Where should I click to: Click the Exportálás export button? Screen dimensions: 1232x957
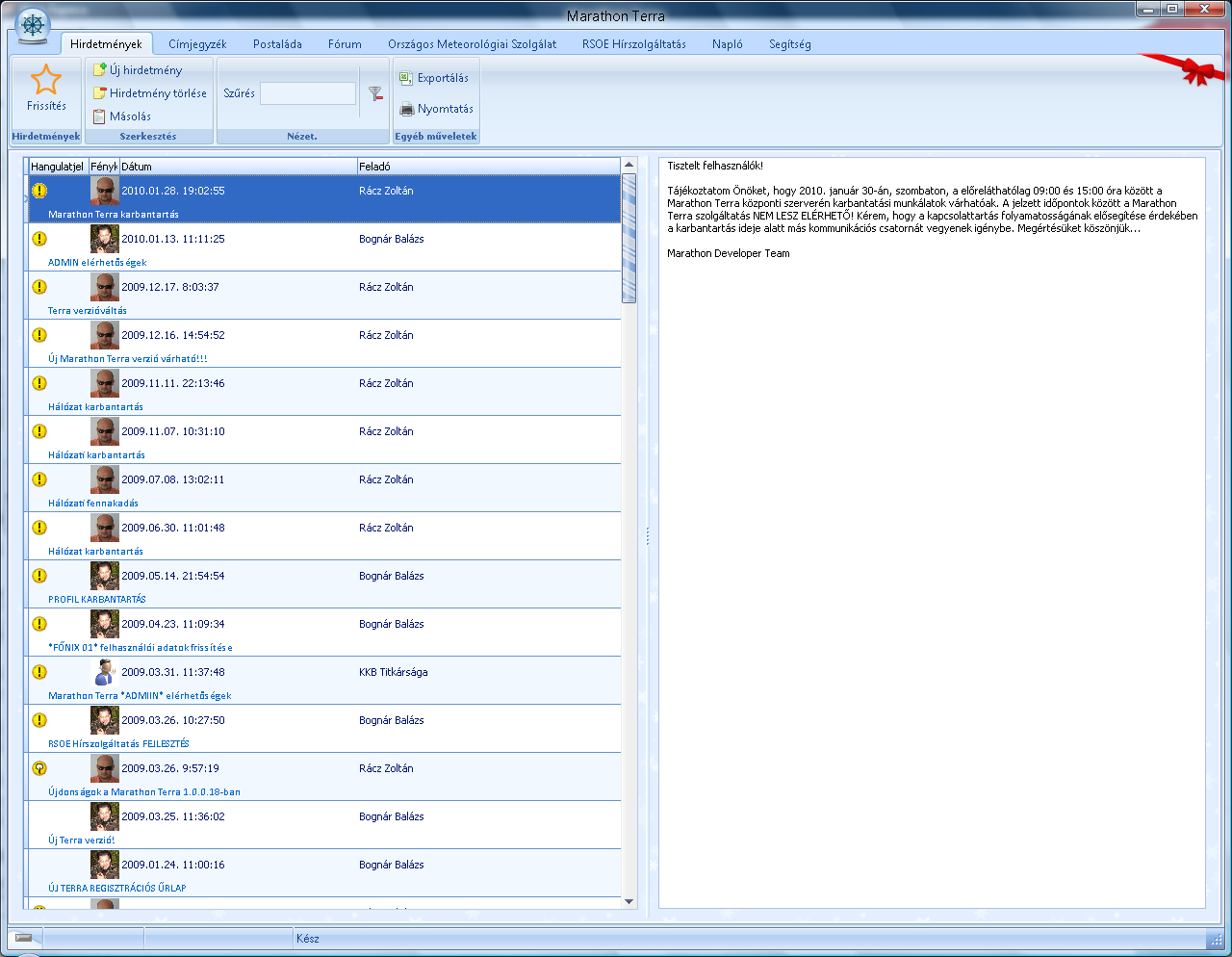click(x=434, y=78)
